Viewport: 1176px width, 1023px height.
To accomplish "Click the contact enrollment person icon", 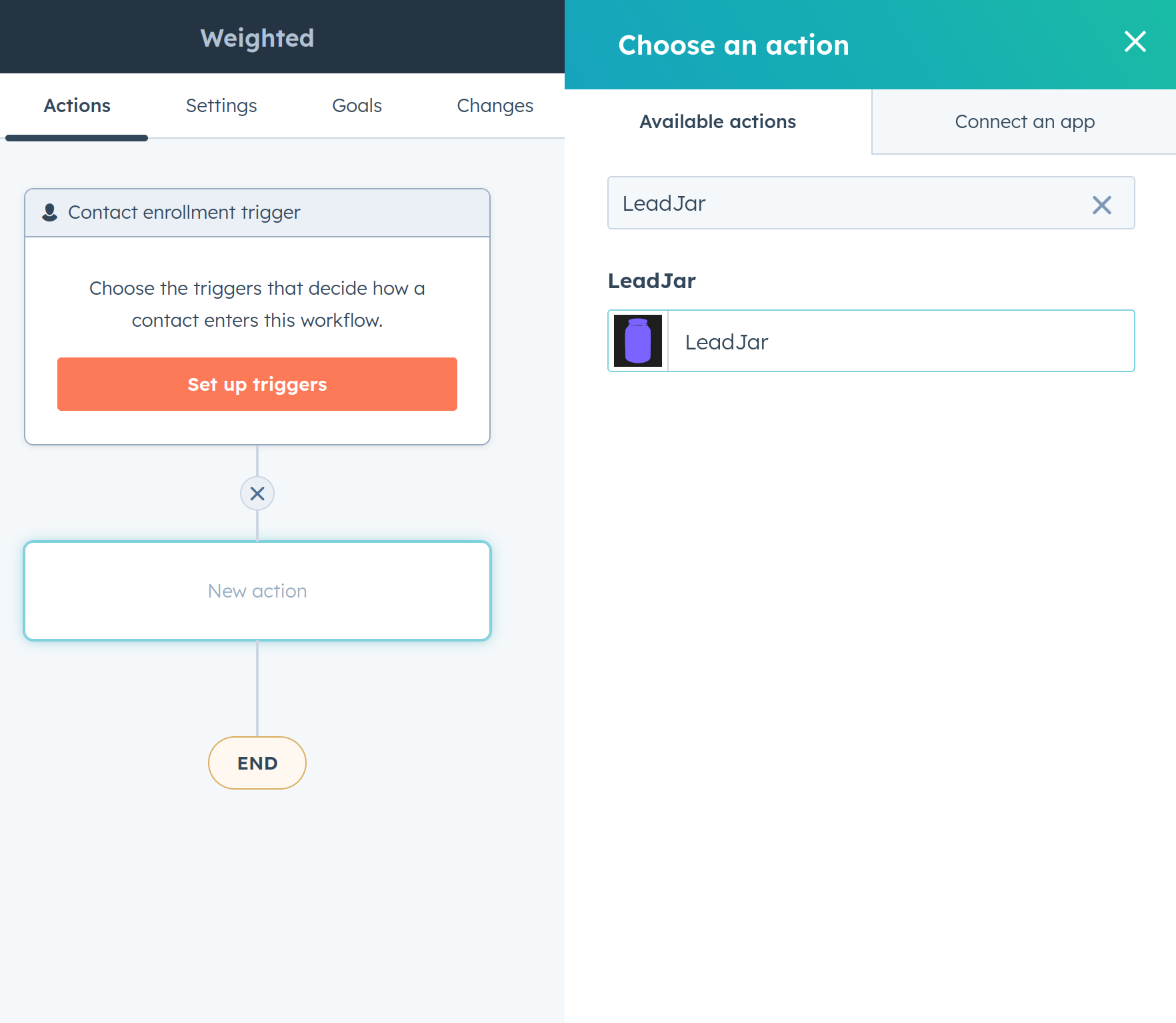I will point(49,211).
